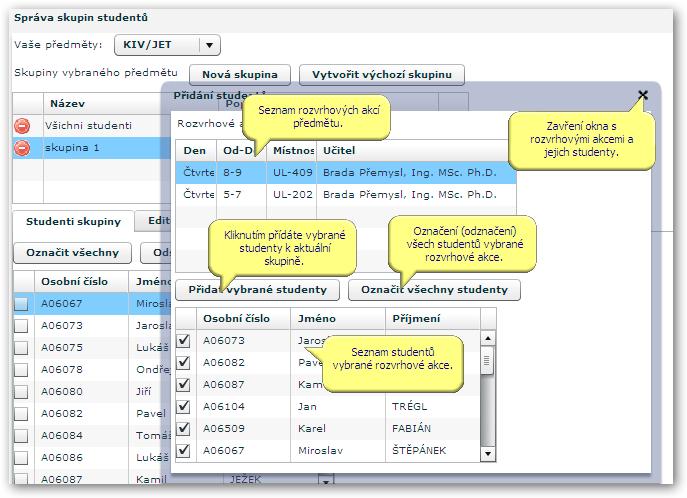Check box for A06086 in group list
687x498 pixels.
coord(21,457)
